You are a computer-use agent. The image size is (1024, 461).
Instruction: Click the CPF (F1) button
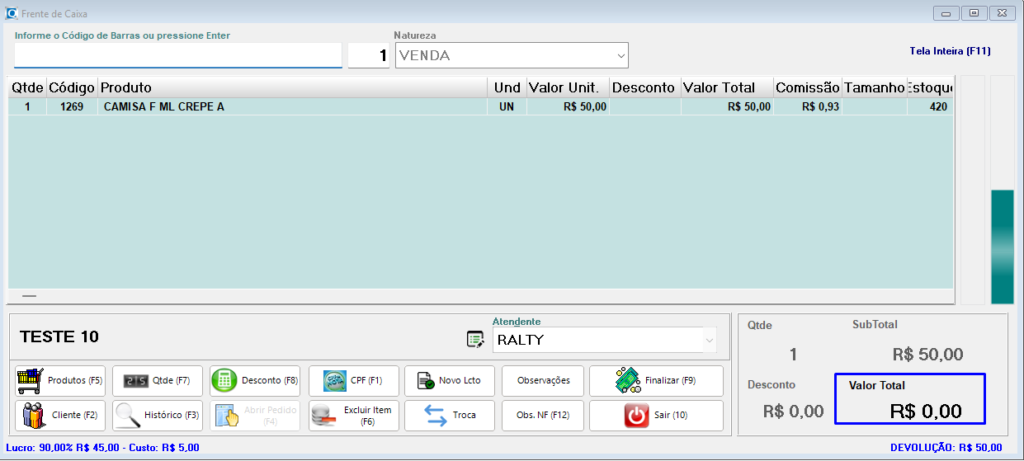(x=353, y=380)
